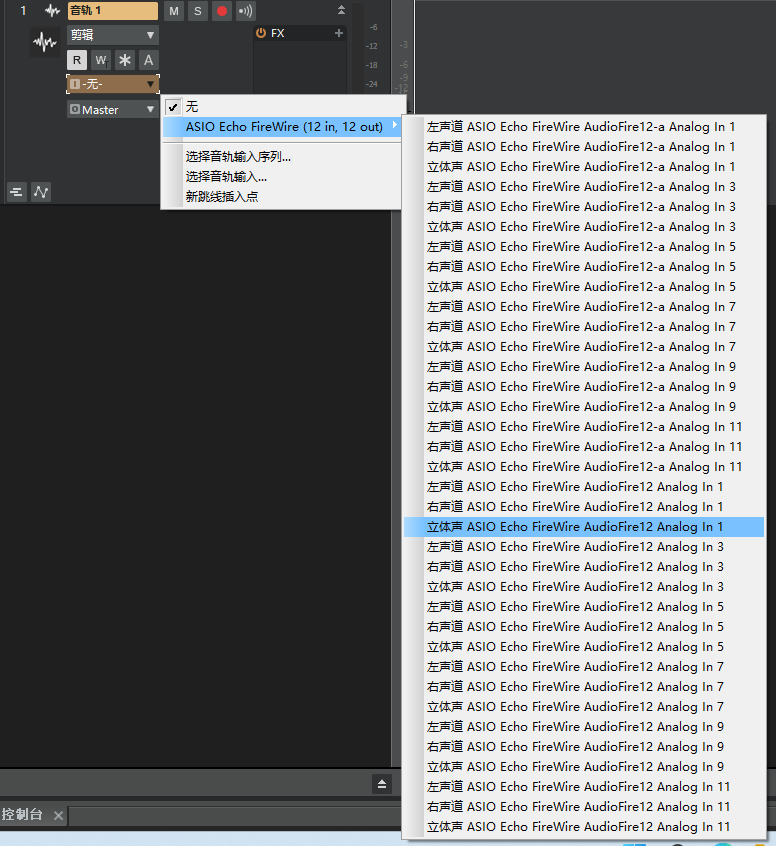This screenshot has width=776, height=846.
Task: Click the automation curve icon at bottom left
Action: (x=41, y=192)
